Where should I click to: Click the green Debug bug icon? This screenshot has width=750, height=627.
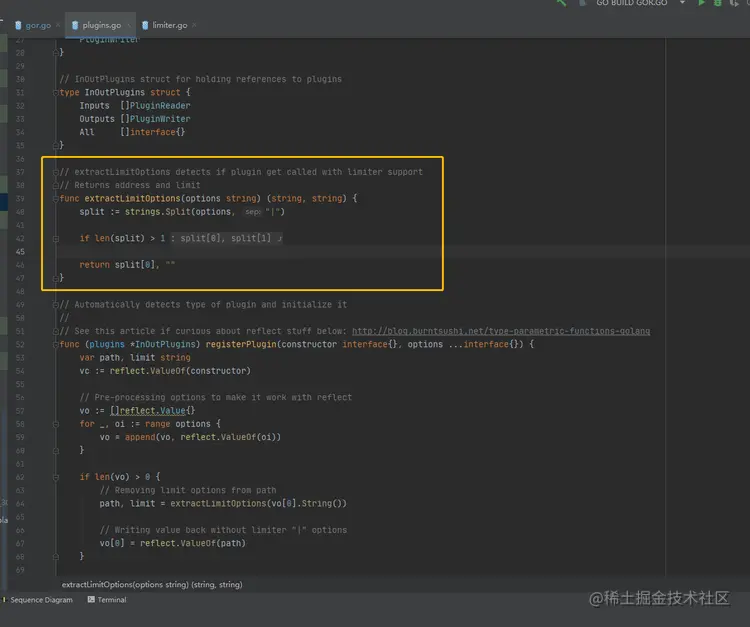(717, 3)
